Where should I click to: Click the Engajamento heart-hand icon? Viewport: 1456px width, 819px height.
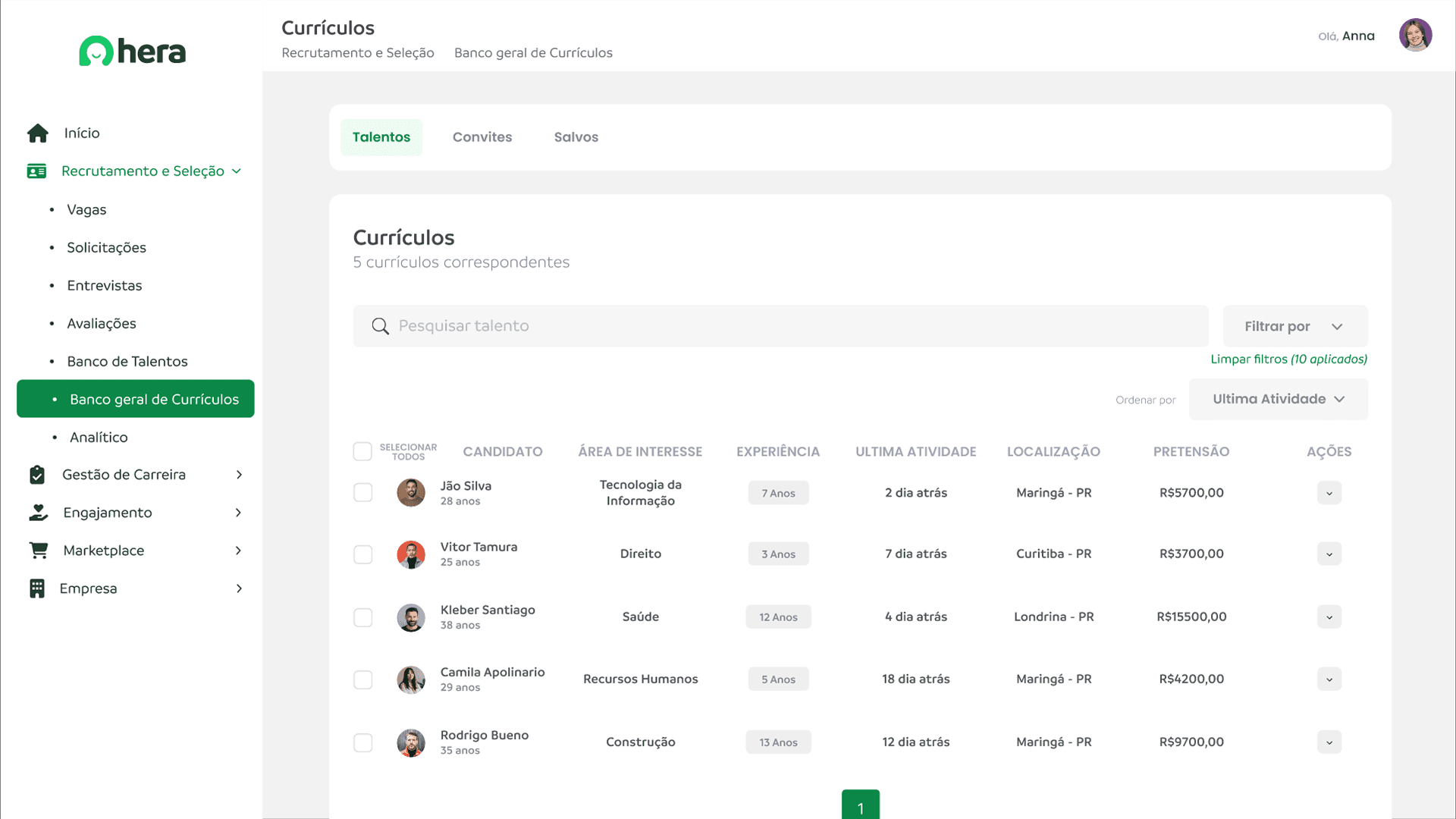[38, 513]
